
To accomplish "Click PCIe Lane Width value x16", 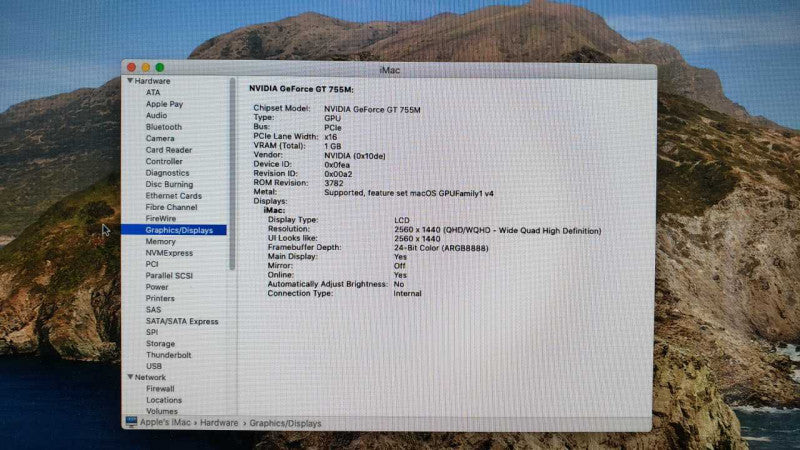I will click(x=330, y=137).
